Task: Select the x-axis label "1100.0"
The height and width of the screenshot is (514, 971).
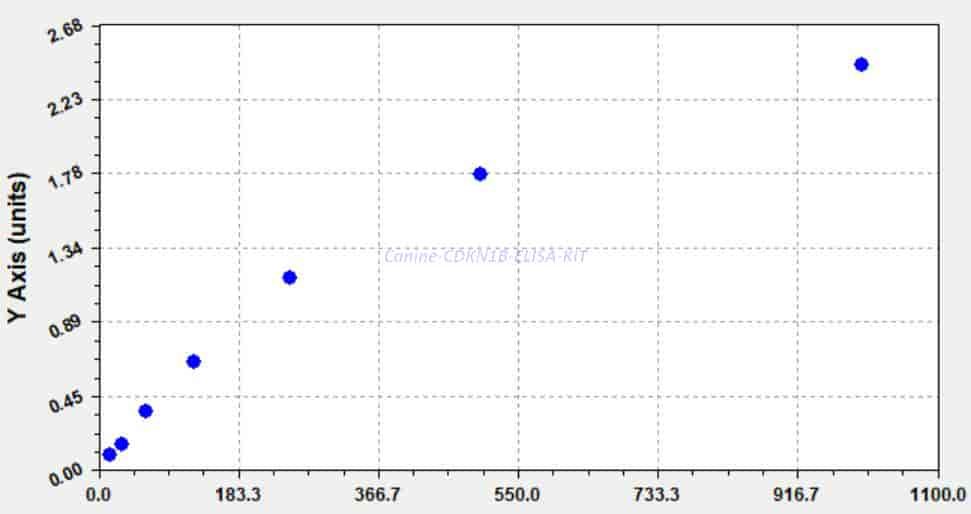Action: [939, 495]
